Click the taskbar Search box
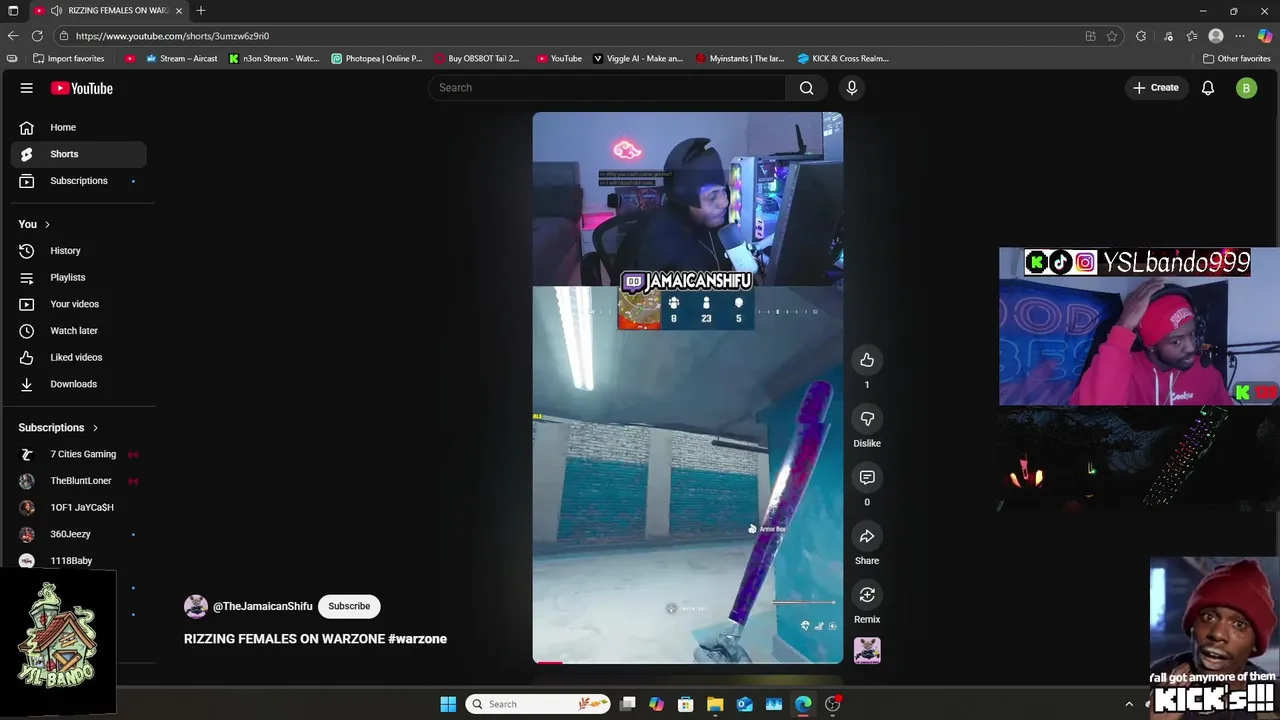 point(540,704)
